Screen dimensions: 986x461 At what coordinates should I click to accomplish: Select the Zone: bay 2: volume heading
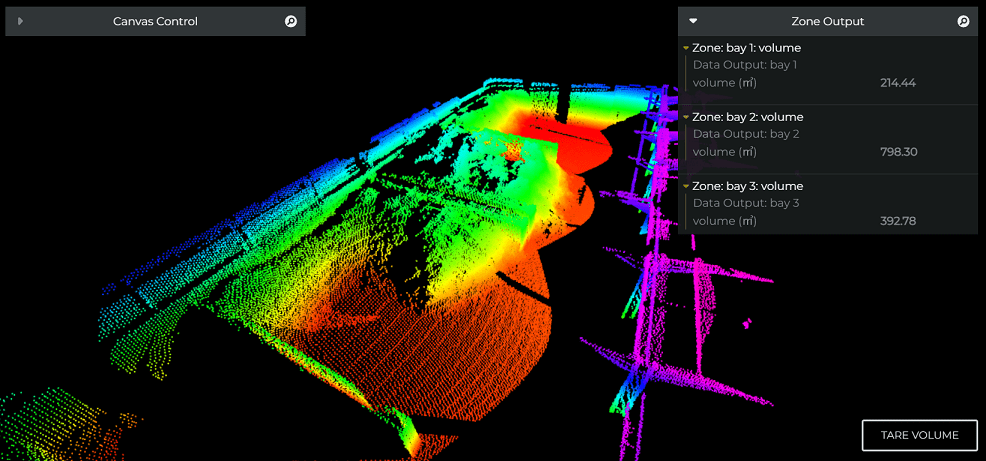(747, 117)
